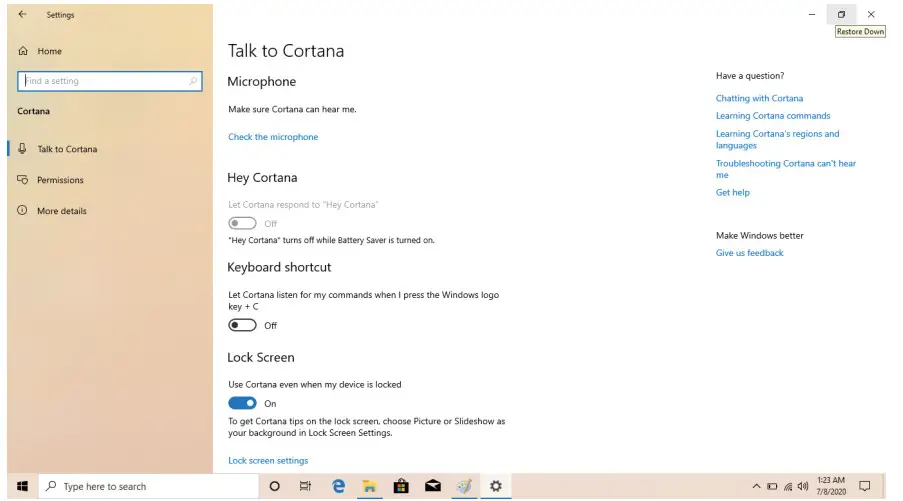Viewport: 903px width, 501px height.
Task: Launch Microsoft Edge from taskbar
Action: 338,487
